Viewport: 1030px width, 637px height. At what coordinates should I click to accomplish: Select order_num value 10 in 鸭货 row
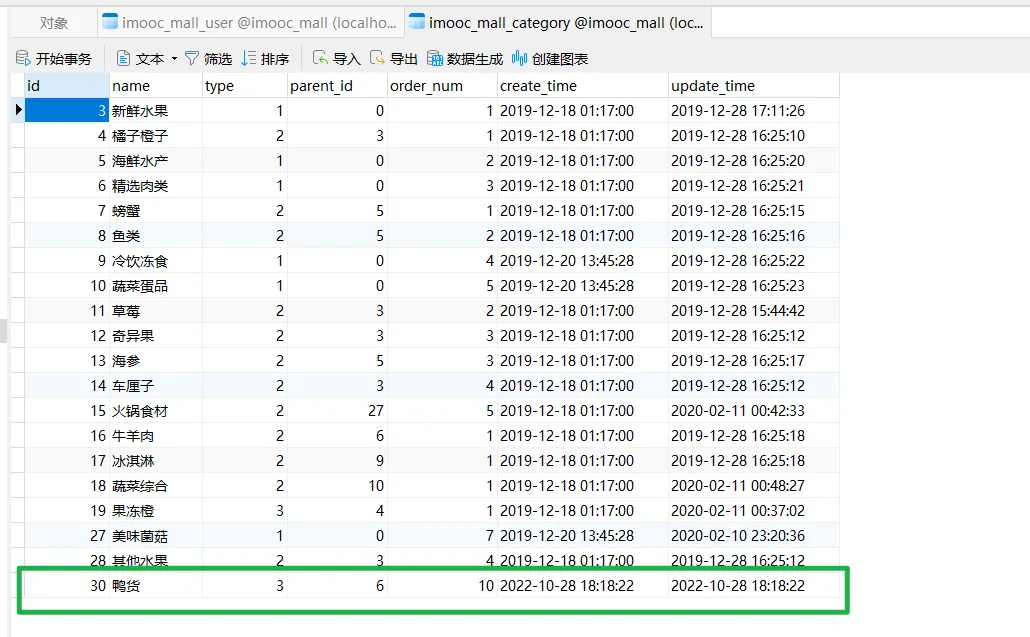(x=442, y=585)
